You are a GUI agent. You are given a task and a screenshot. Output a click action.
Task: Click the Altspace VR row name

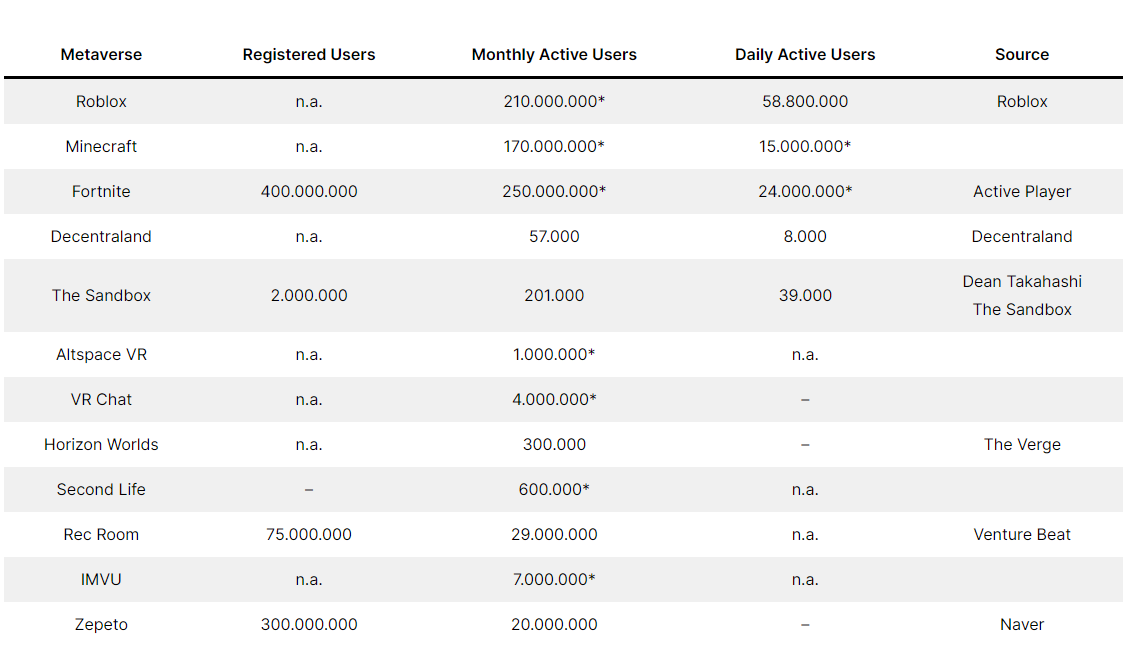[x=101, y=355]
